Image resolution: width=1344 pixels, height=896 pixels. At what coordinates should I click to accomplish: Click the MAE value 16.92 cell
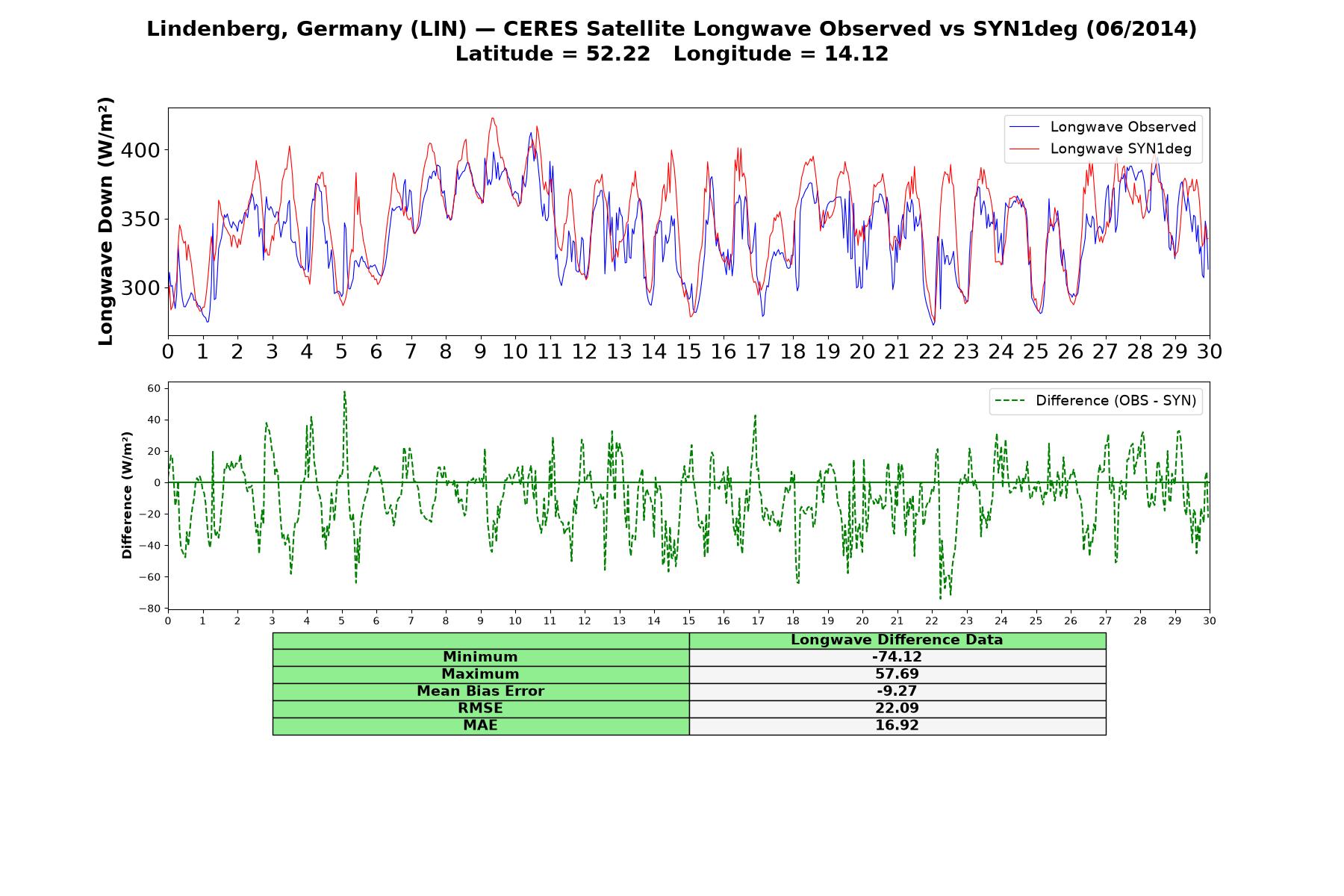pyautogui.click(x=897, y=726)
